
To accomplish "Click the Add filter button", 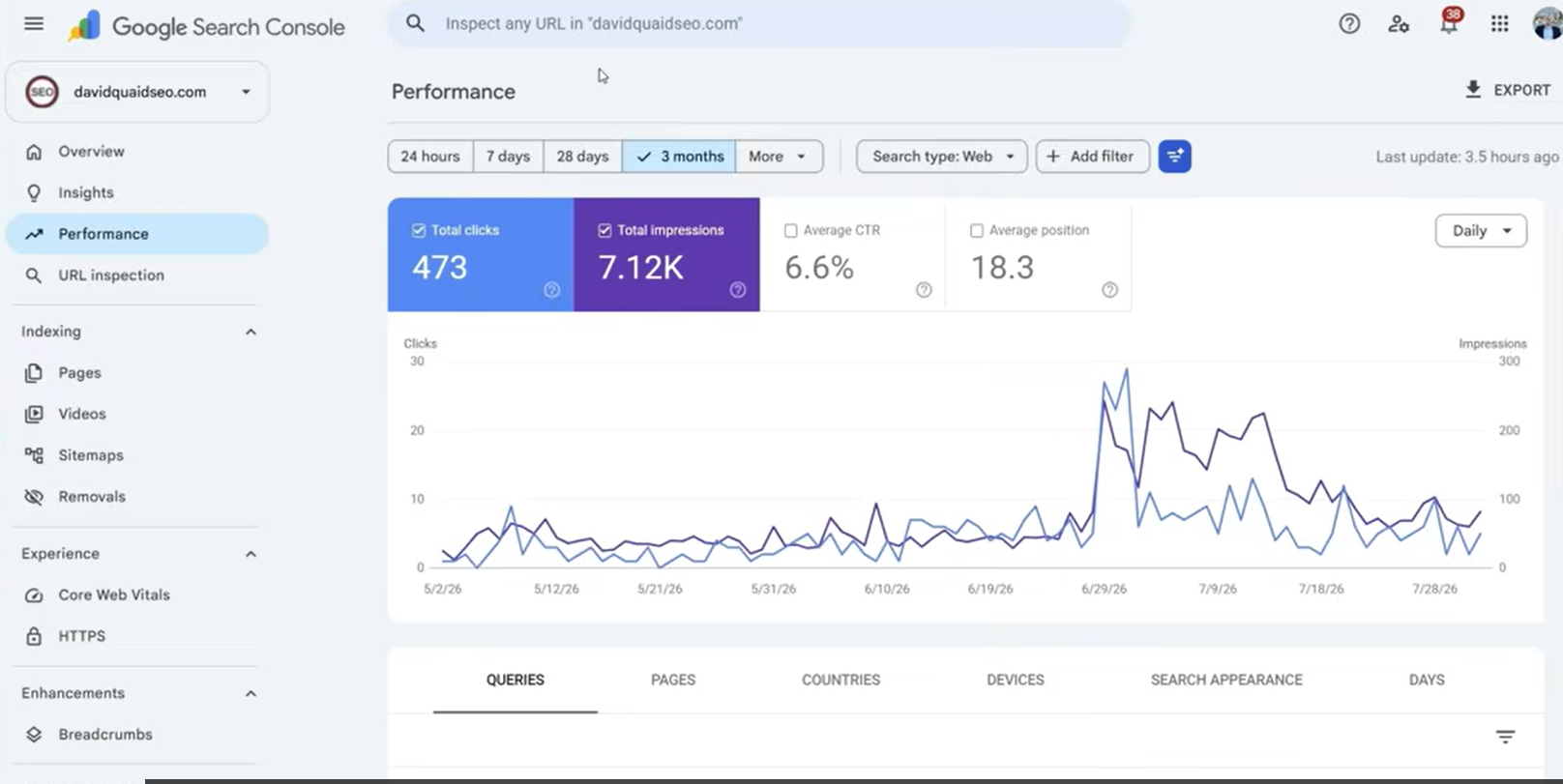I will [1092, 157].
